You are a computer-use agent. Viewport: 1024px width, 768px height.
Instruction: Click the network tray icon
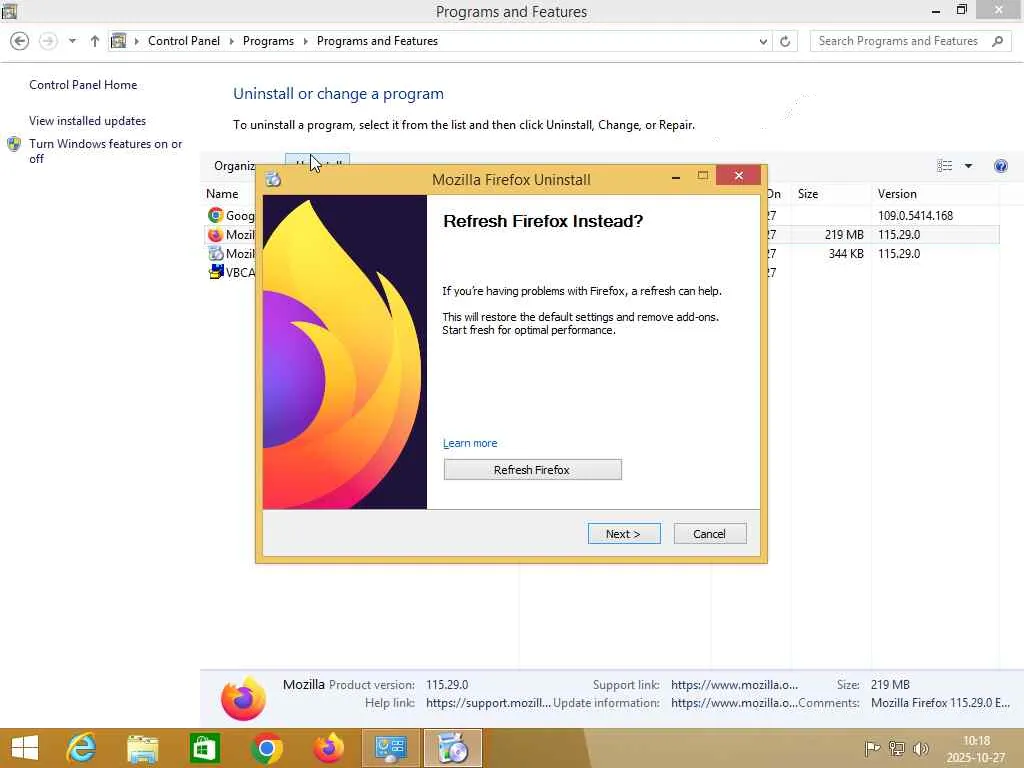pyautogui.click(x=897, y=748)
